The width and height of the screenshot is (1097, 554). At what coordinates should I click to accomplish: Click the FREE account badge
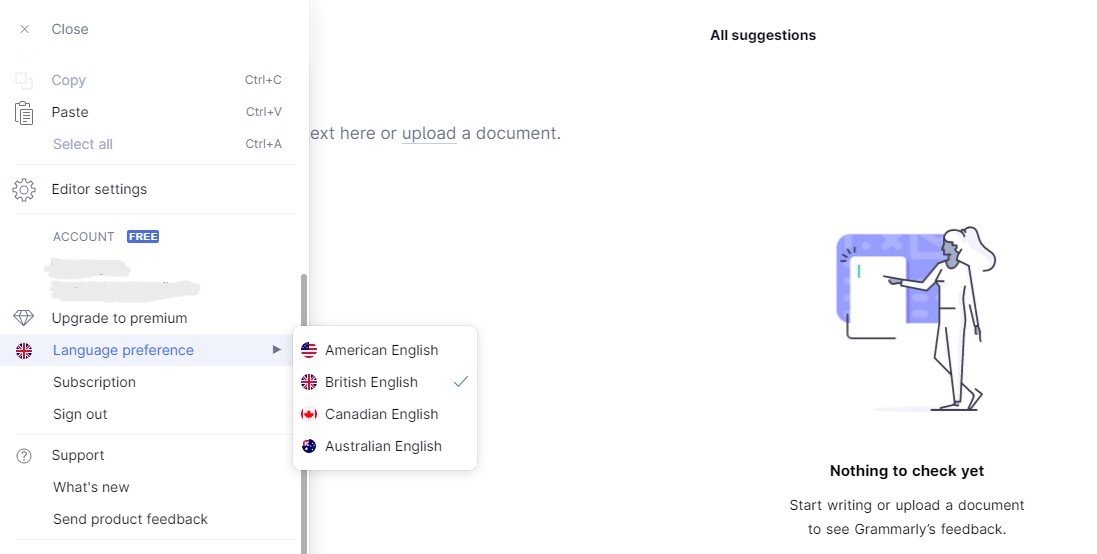click(143, 236)
